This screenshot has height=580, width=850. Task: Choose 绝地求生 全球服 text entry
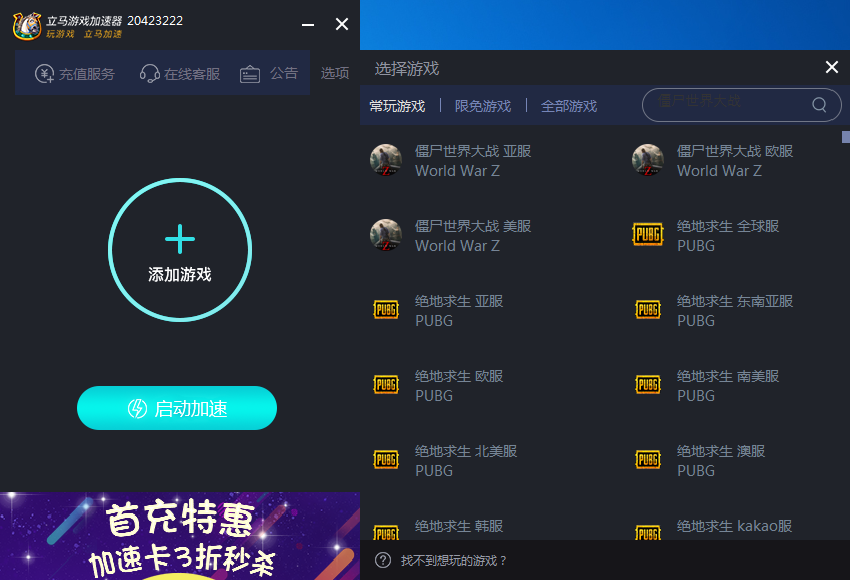(x=728, y=235)
